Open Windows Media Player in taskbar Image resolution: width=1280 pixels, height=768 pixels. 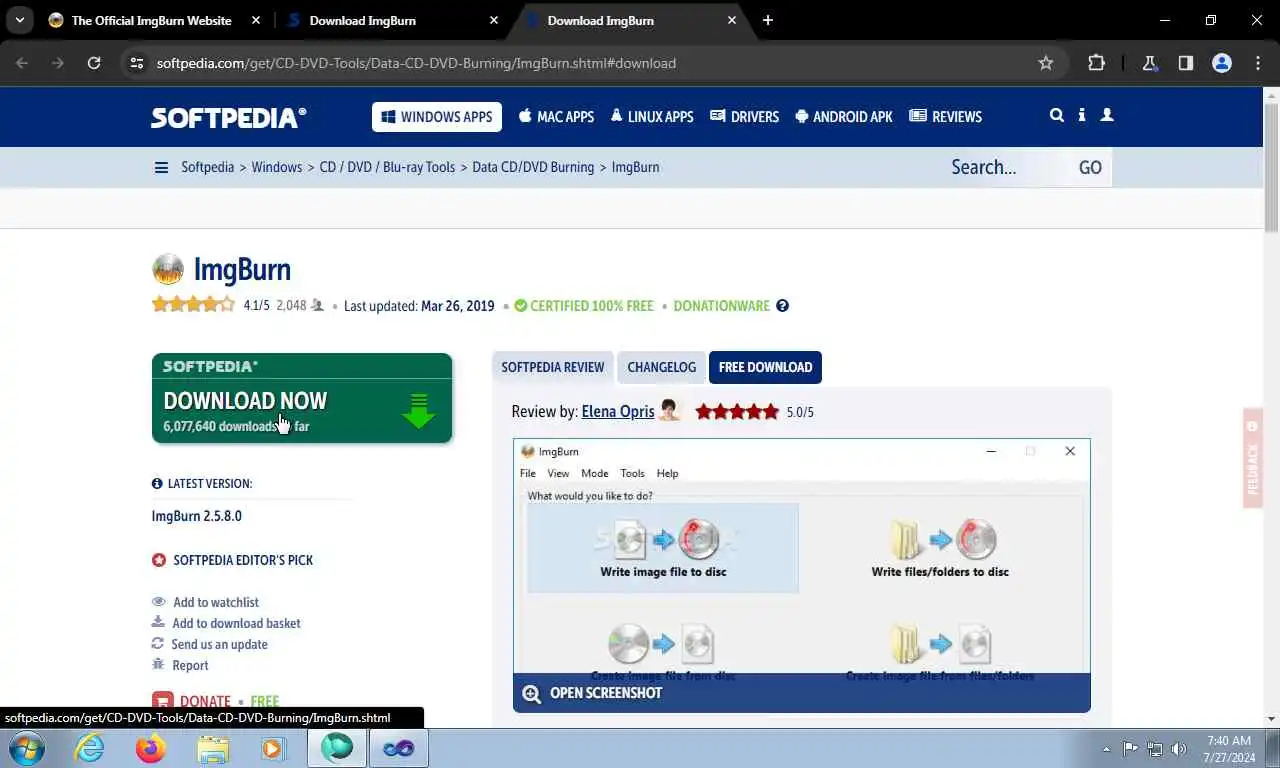[272, 748]
